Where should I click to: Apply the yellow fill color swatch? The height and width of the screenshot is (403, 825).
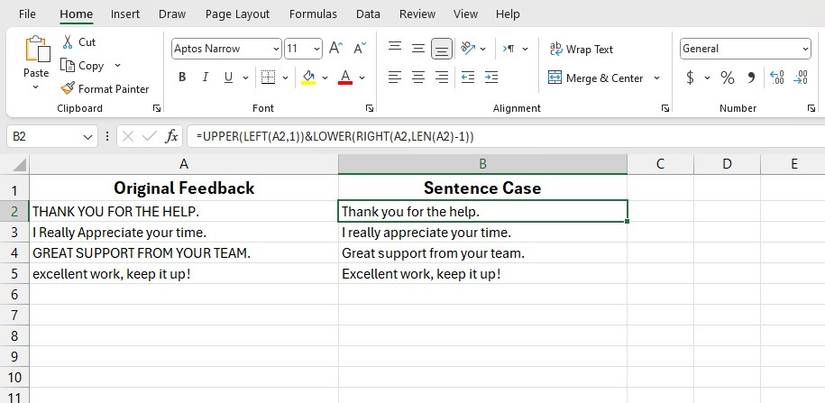click(309, 78)
